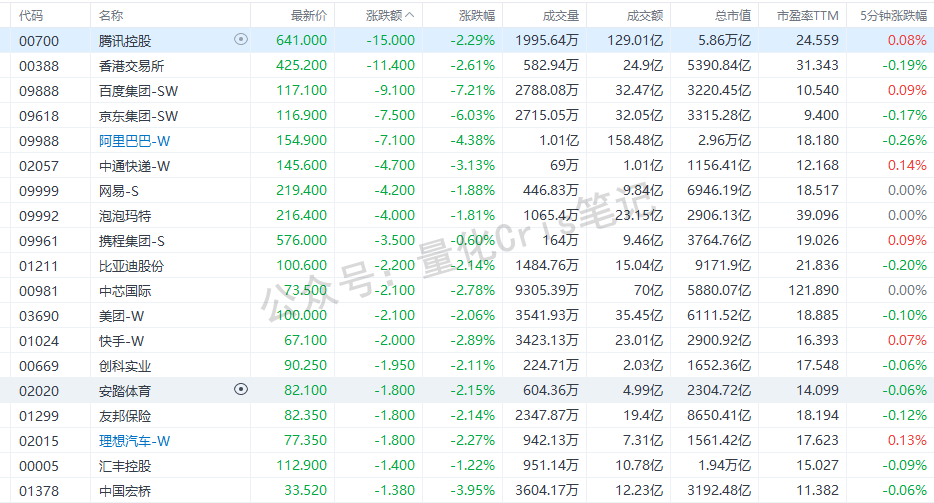Screen dimensions: 934x503
Task: Click stock code 03690
Action: click(x=39, y=316)
